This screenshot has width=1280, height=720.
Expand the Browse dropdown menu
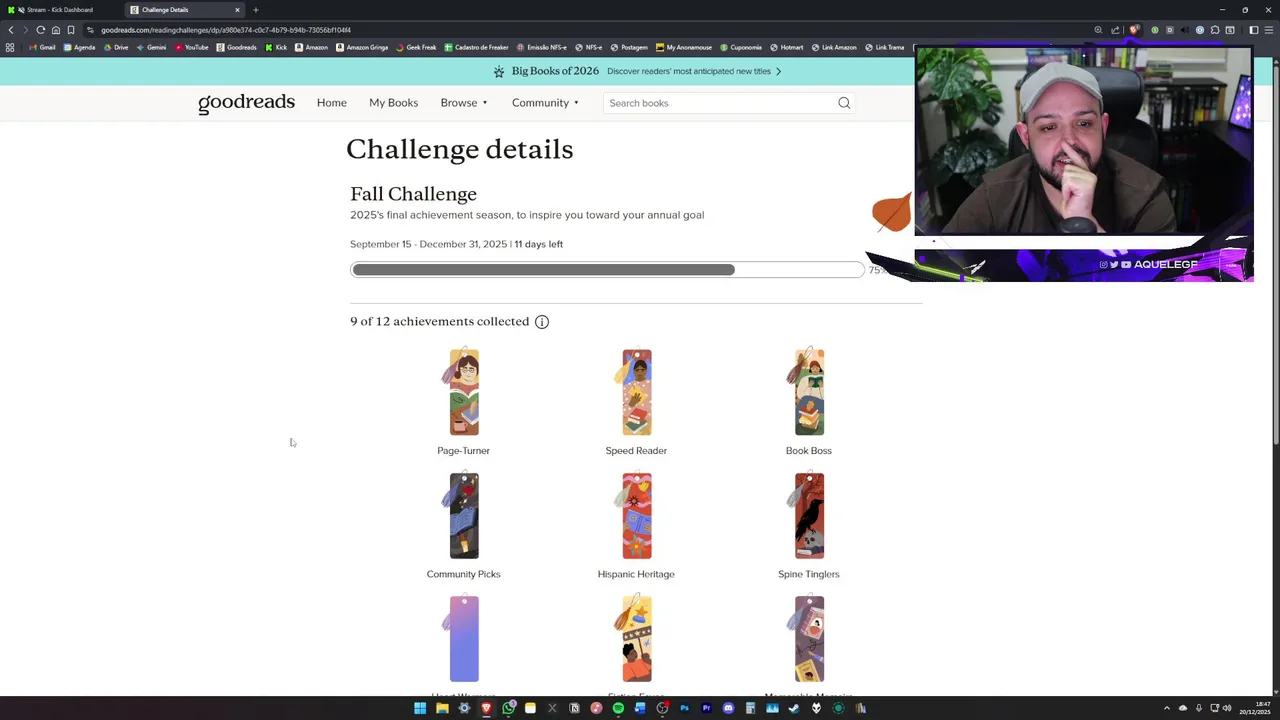(464, 103)
